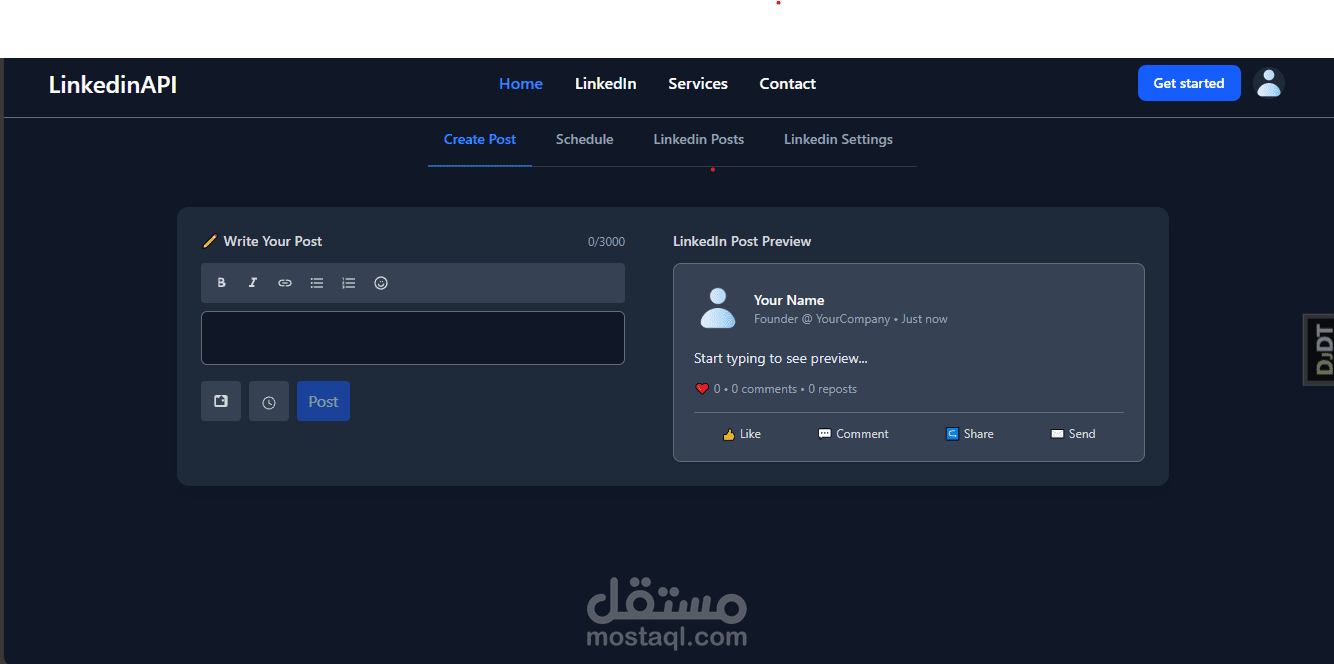Click the '0 reposts' count text
Viewport: 1334px width, 664px height.
tap(832, 389)
